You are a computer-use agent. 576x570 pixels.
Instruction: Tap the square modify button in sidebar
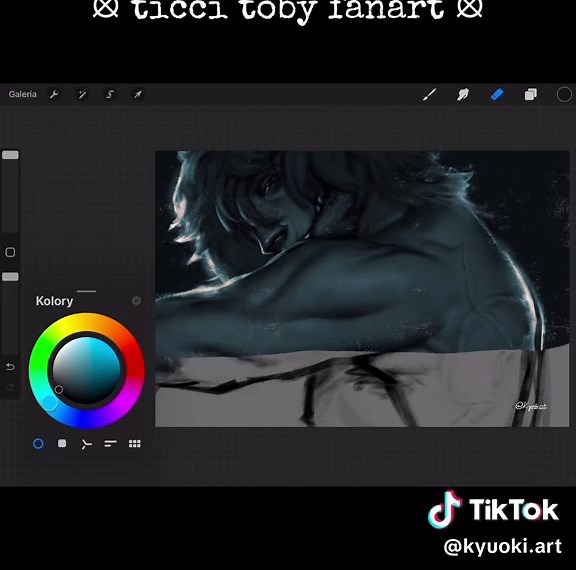tap(10, 252)
